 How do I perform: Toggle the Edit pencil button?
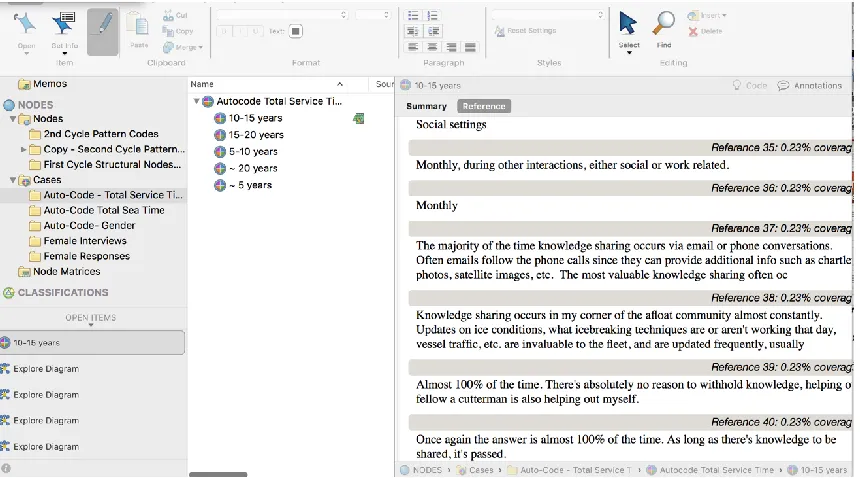click(x=103, y=31)
